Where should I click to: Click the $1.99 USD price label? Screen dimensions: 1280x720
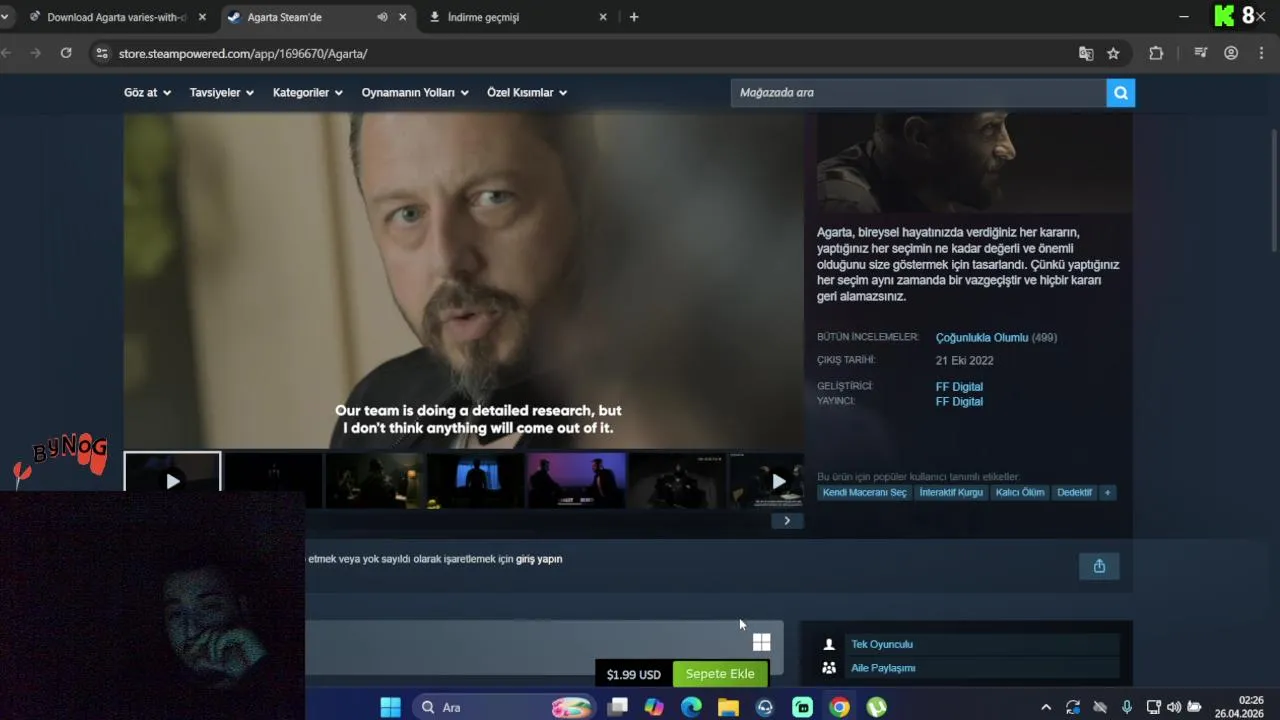tap(633, 675)
